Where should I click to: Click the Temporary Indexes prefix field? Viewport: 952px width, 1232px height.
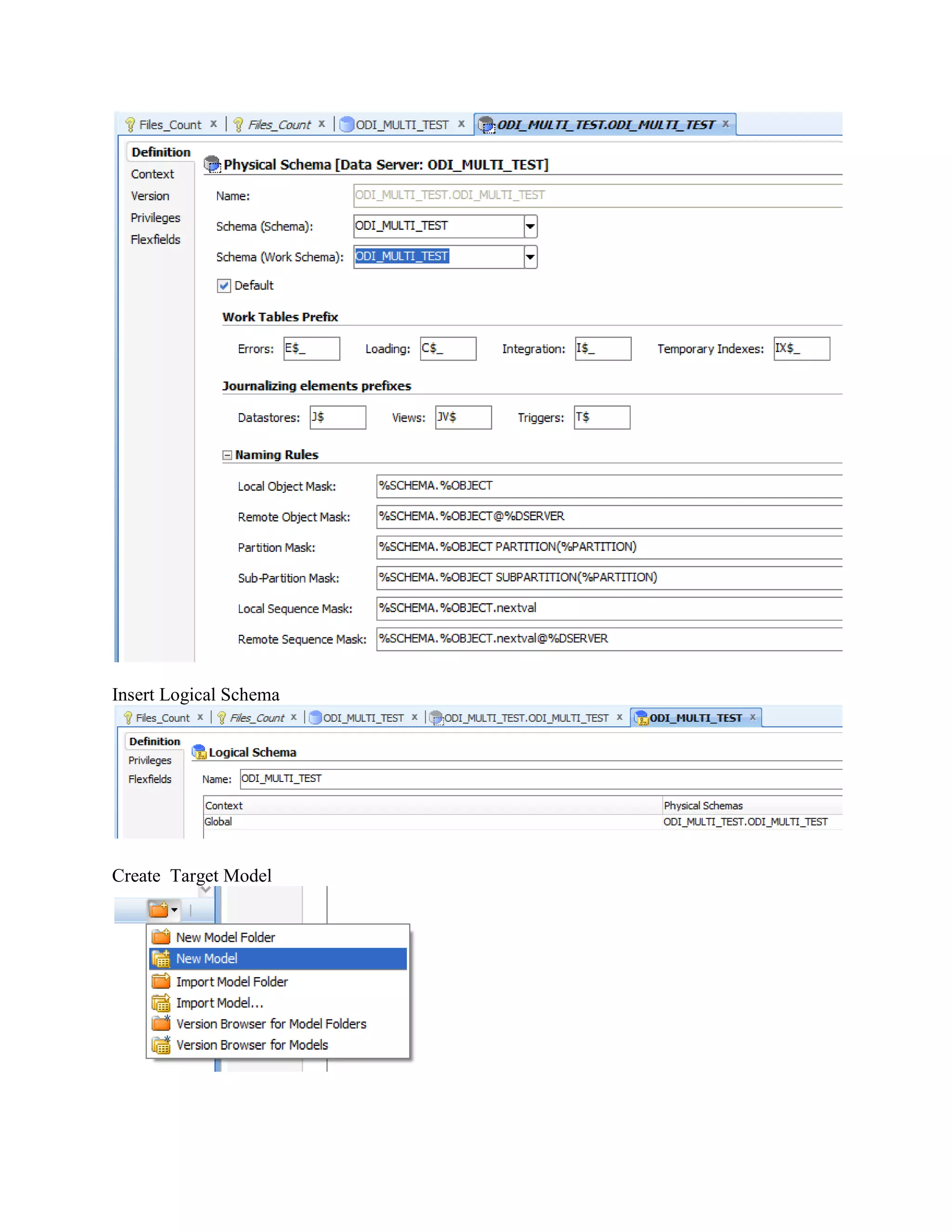click(x=802, y=349)
